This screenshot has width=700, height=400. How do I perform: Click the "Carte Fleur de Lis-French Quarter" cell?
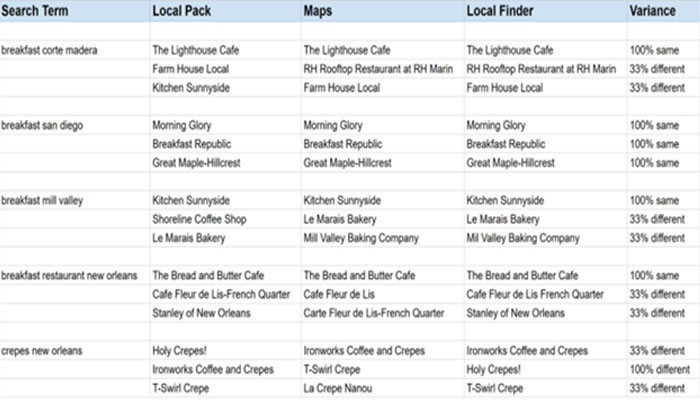(x=374, y=313)
